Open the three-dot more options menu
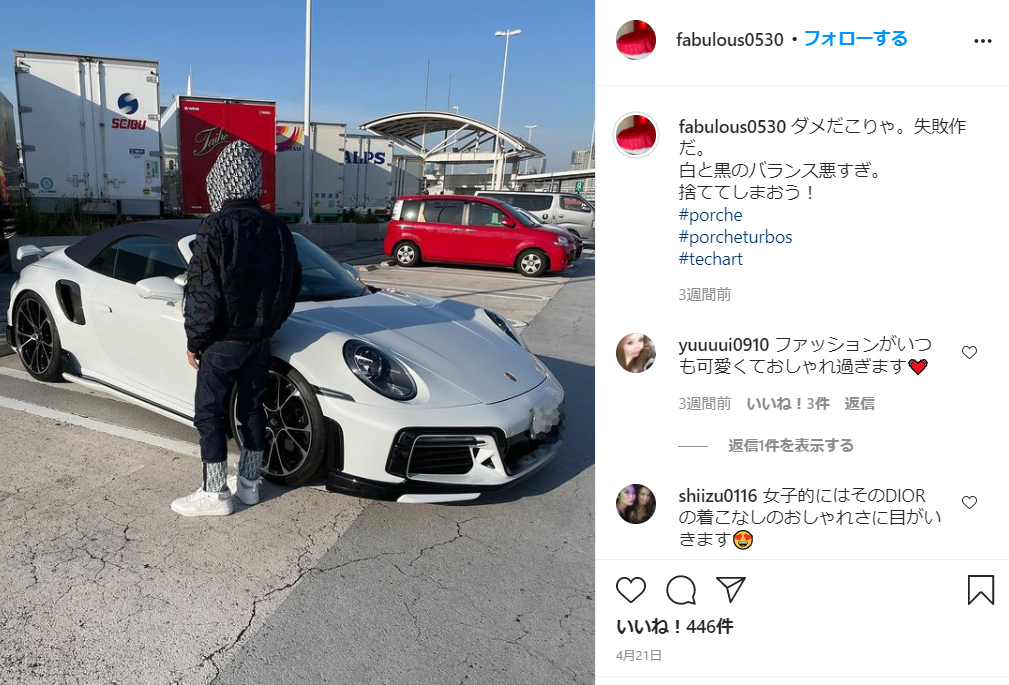 coord(983,41)
